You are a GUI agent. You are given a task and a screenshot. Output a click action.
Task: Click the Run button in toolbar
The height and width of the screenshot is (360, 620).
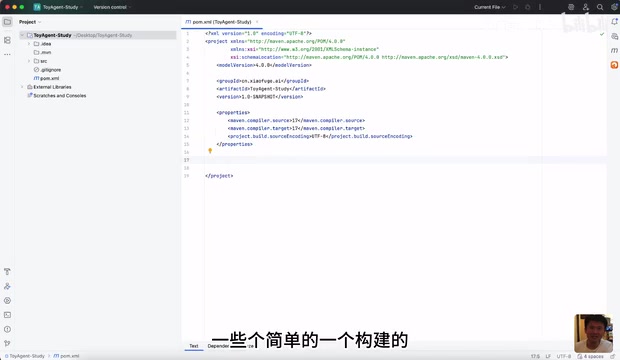tap(515, 7)
